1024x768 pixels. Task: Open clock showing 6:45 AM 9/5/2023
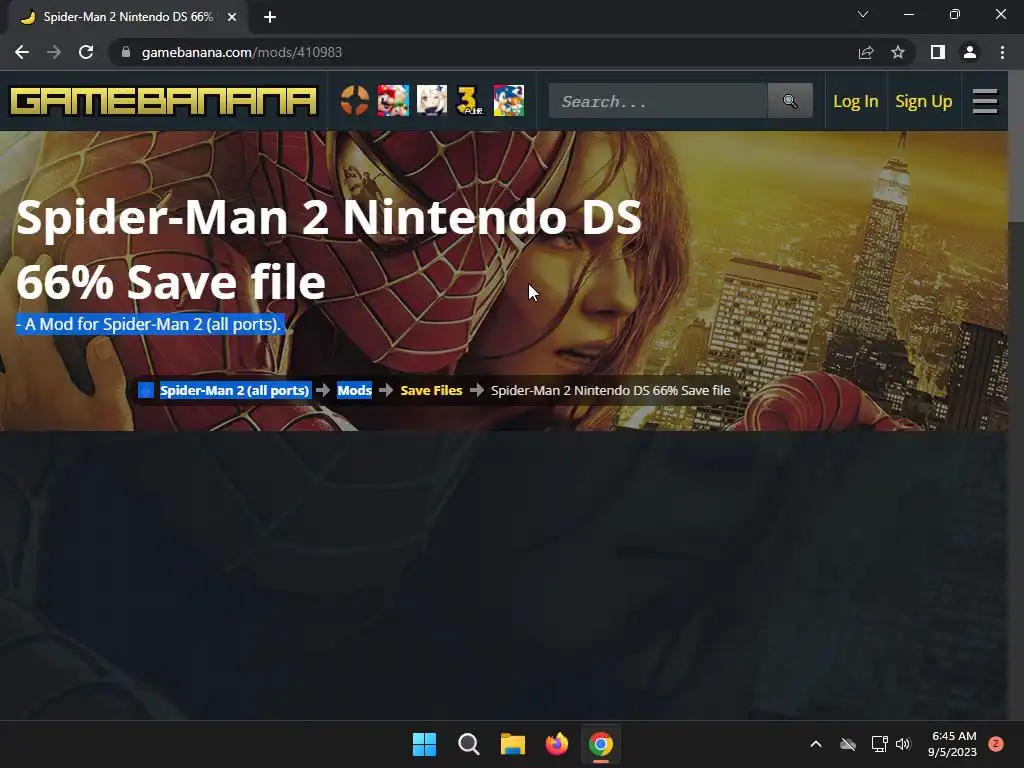point(953,744)
